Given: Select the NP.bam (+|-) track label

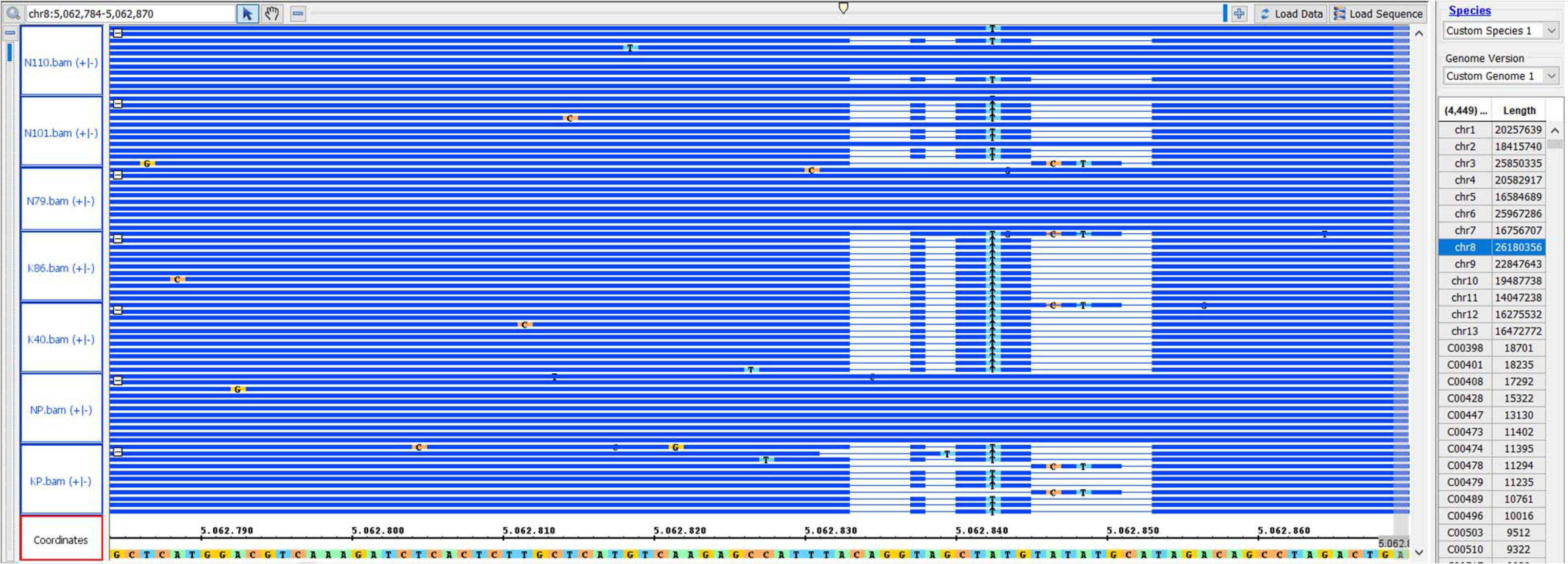Looking at the screenshot, I should [x=61, y=409].
